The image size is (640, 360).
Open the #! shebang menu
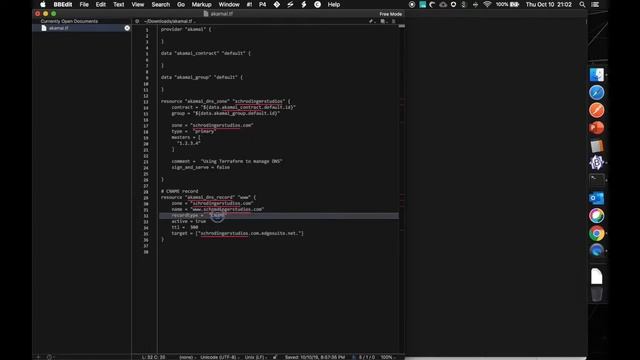point(249,4)
